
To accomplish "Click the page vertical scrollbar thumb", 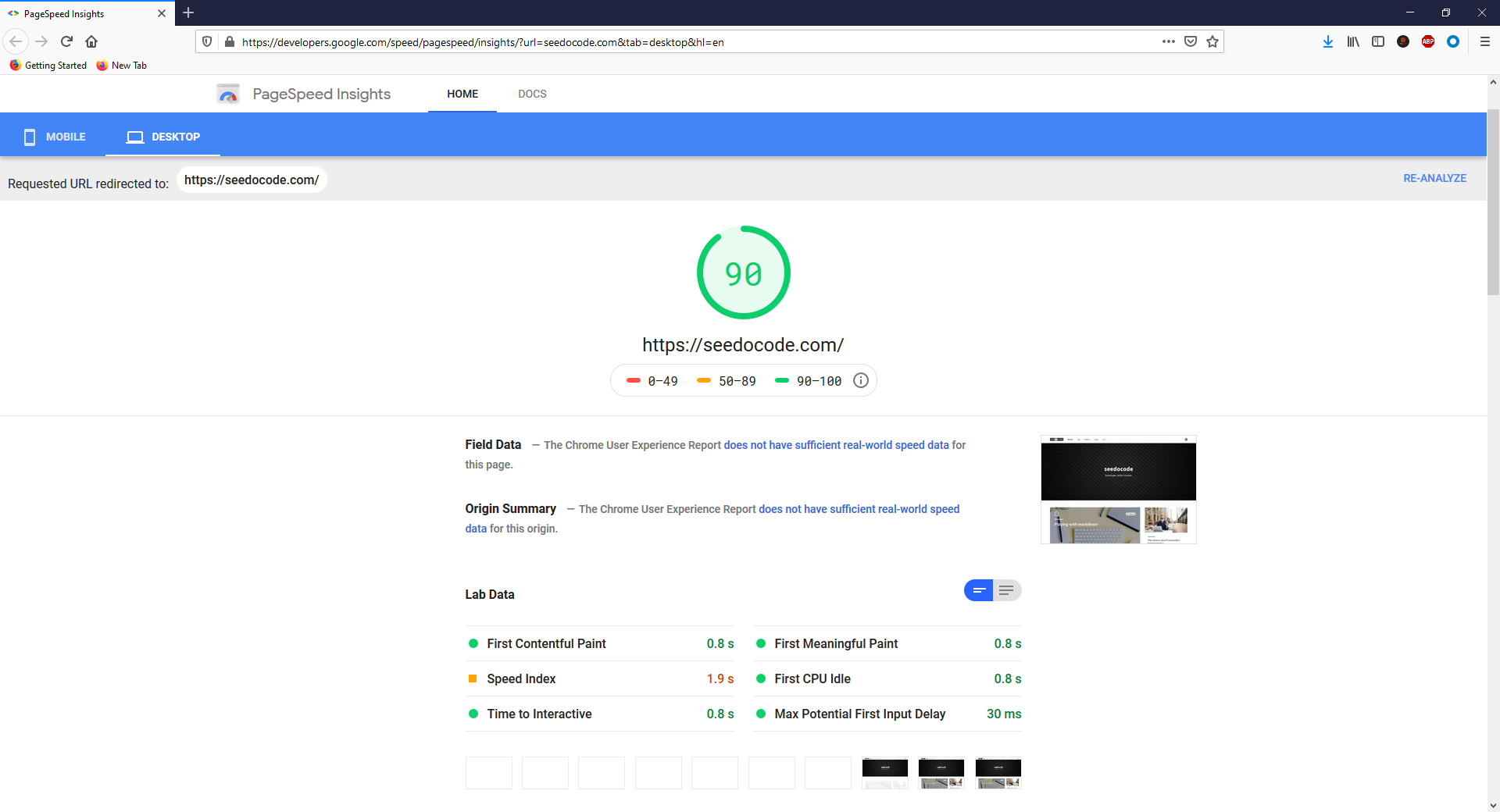I will tap(1493, 202).
